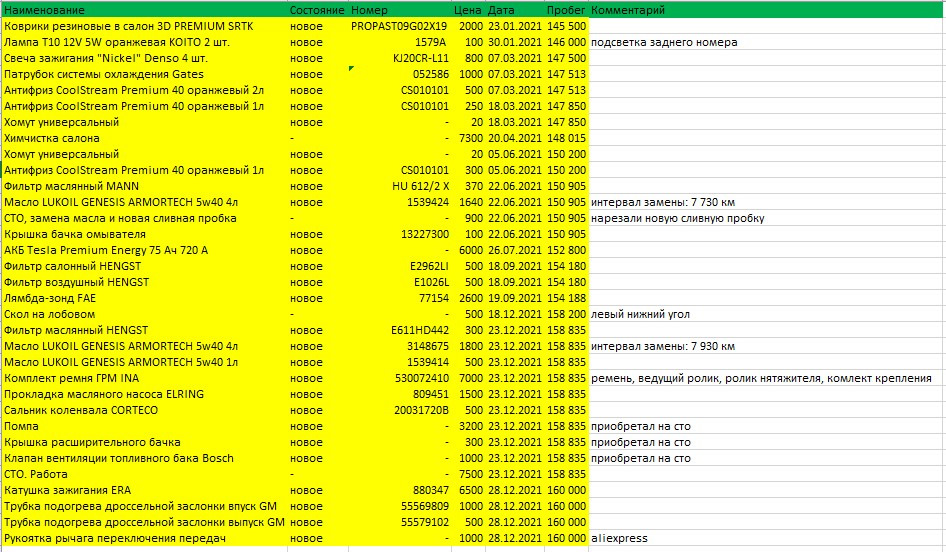Select number cell "052586" with error indicator
This screenshot has width=946, height=552.
pos(399,74)
